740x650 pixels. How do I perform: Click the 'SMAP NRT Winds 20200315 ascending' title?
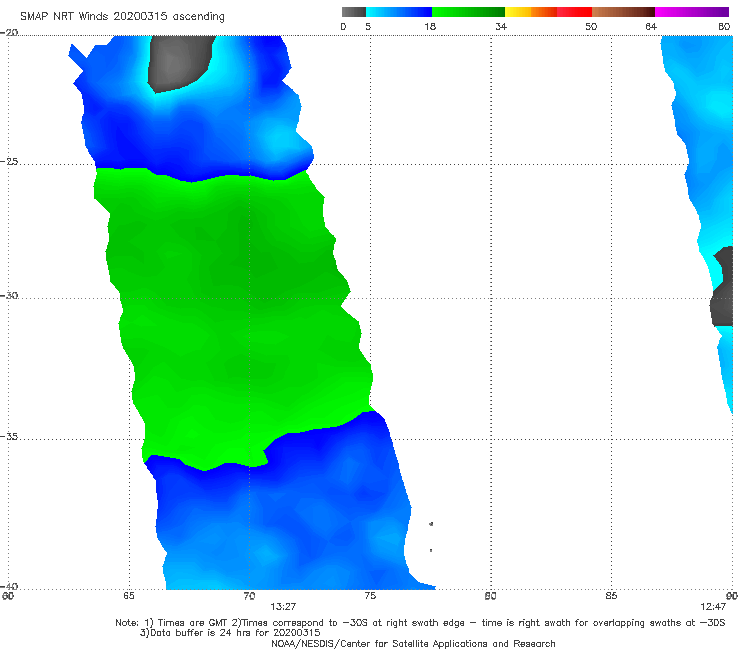point(122,16)
